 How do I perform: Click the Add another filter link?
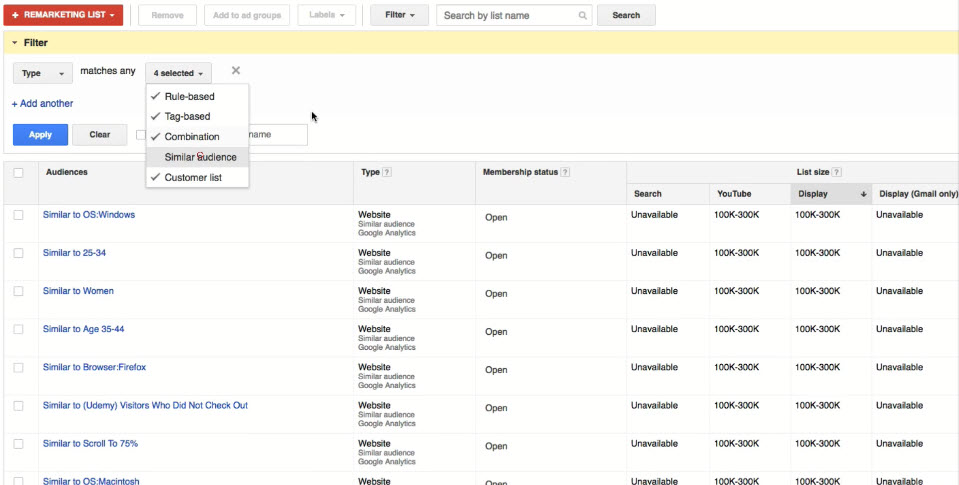[42, 104]
